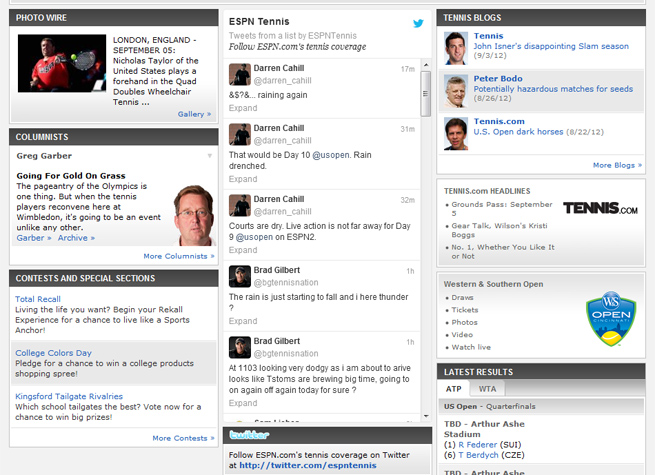Open the Twitter logo in the footer bar
The width and height of the screenshot is (655, 475).
pyautogui.click(x=249, y=435)
